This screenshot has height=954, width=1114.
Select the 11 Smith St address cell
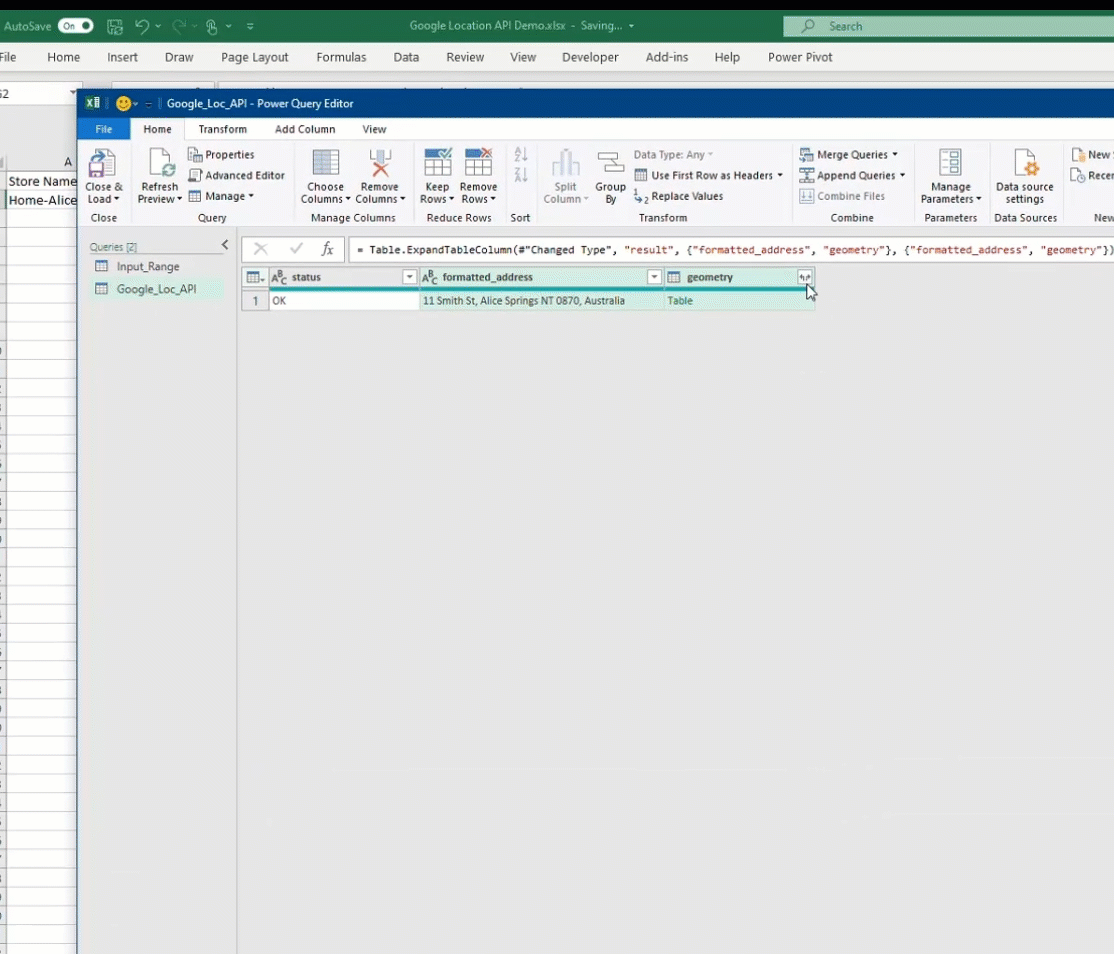click(542, 300)
